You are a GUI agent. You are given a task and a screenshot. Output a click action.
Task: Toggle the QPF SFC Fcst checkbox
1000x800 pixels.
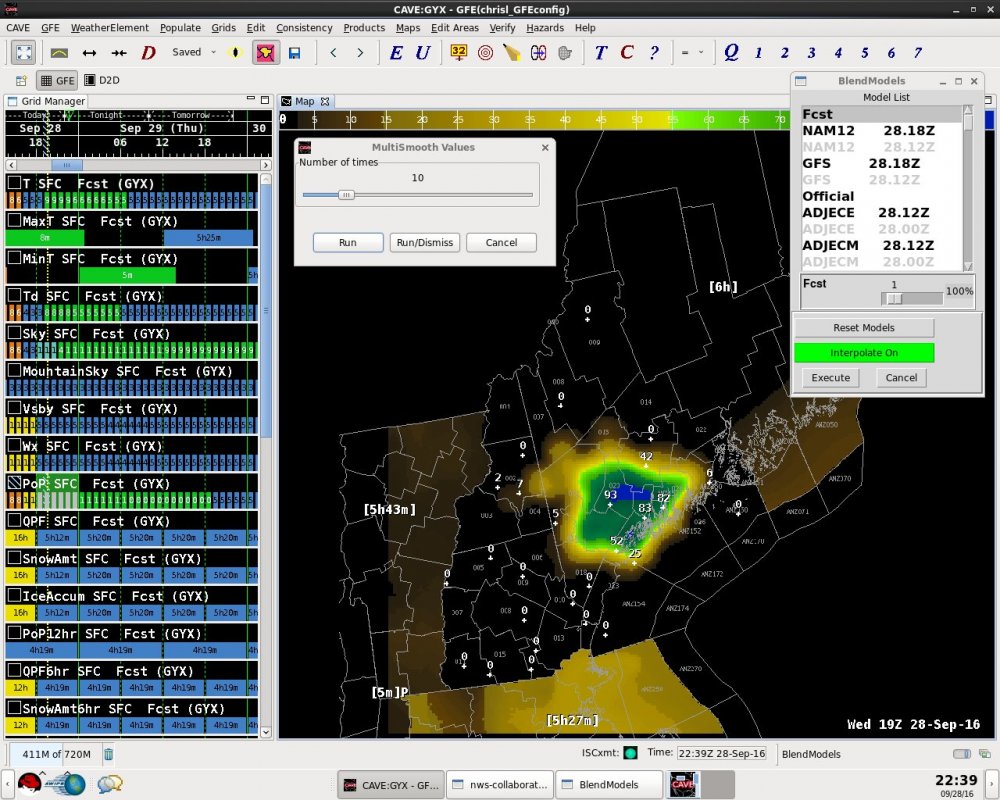click(14, 521)
